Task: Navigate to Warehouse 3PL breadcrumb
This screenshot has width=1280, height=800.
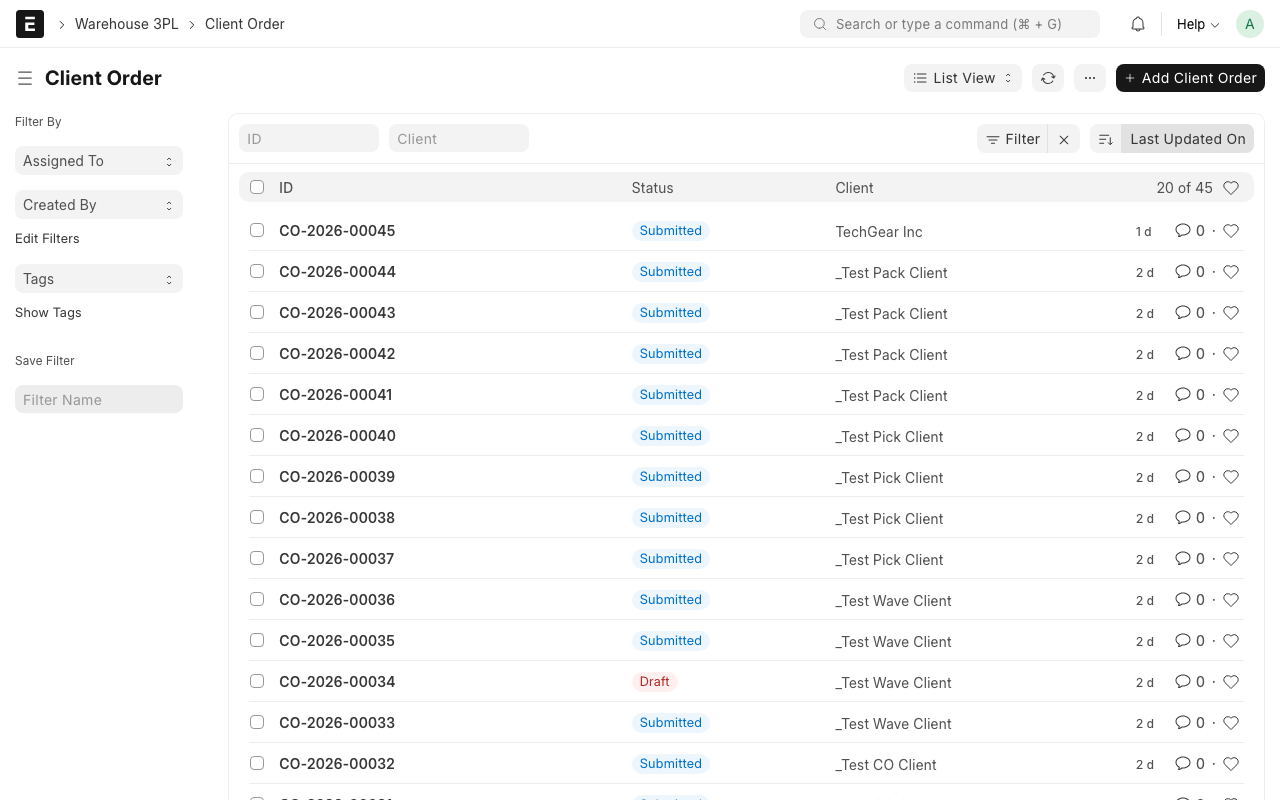Action: [x=127, y=23]
